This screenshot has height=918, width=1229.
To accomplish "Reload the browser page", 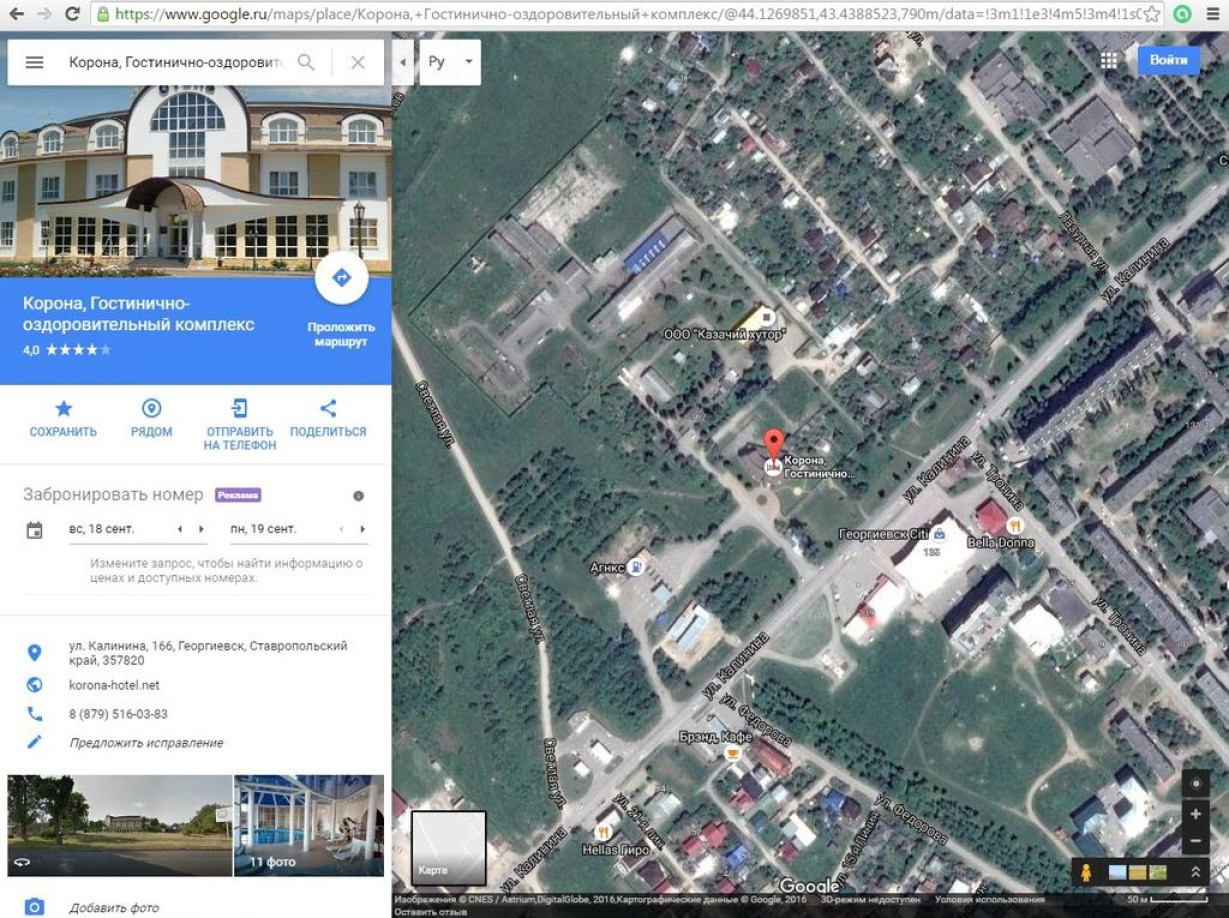I will tap(71, 14).
